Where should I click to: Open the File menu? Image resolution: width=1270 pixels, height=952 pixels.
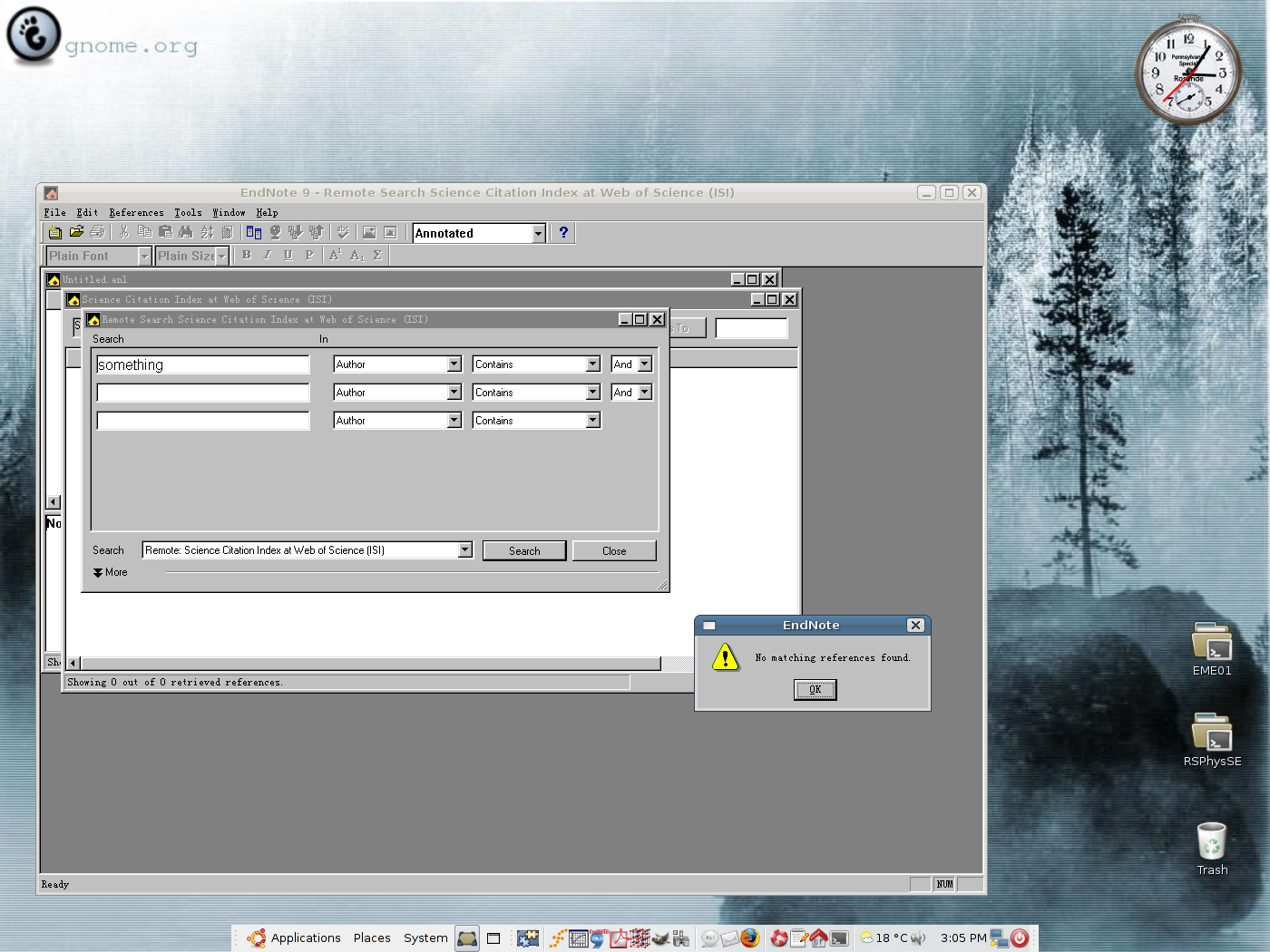[x=54, y=213]
